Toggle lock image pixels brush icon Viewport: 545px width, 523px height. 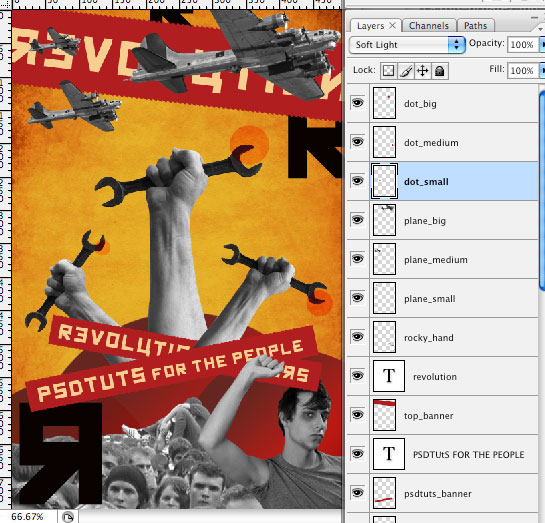pyautogui.click(x=406, y=71)
